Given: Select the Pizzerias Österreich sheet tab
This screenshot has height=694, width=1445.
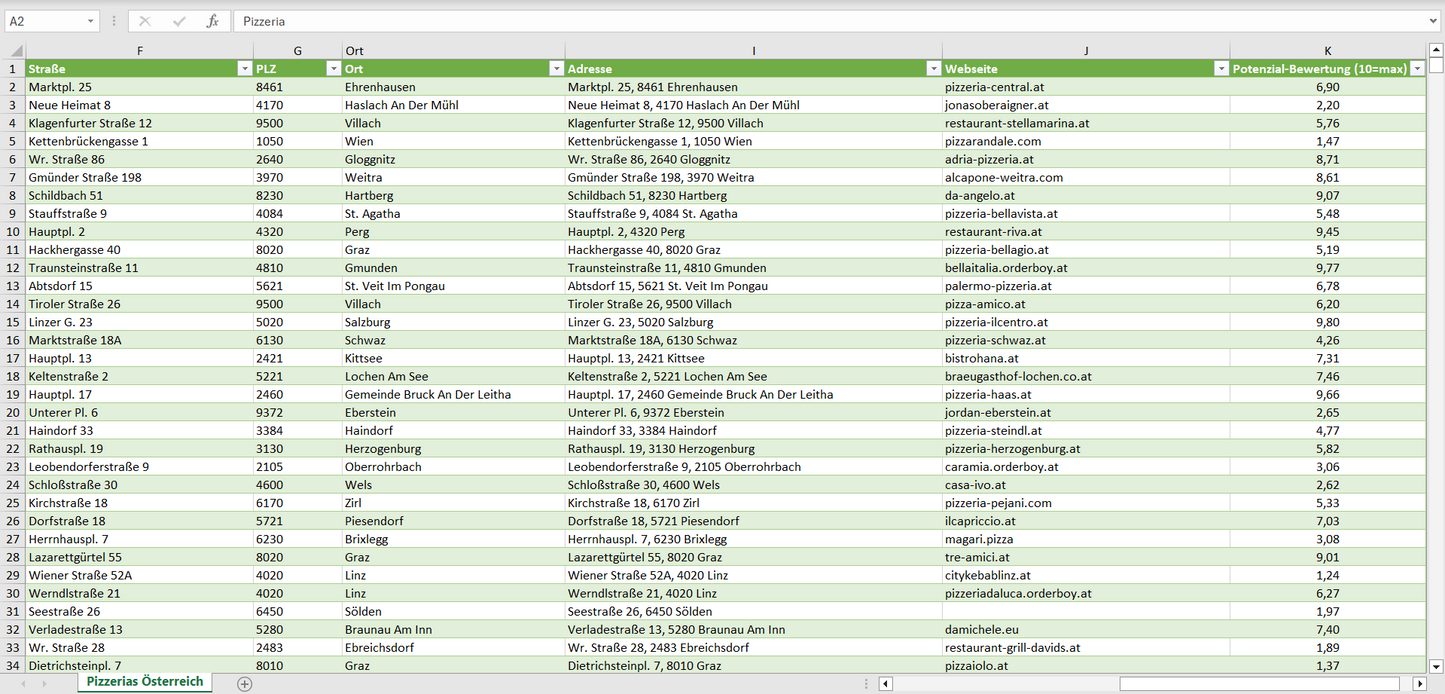Looking at the screenshot, I should (x=145, y=682).
